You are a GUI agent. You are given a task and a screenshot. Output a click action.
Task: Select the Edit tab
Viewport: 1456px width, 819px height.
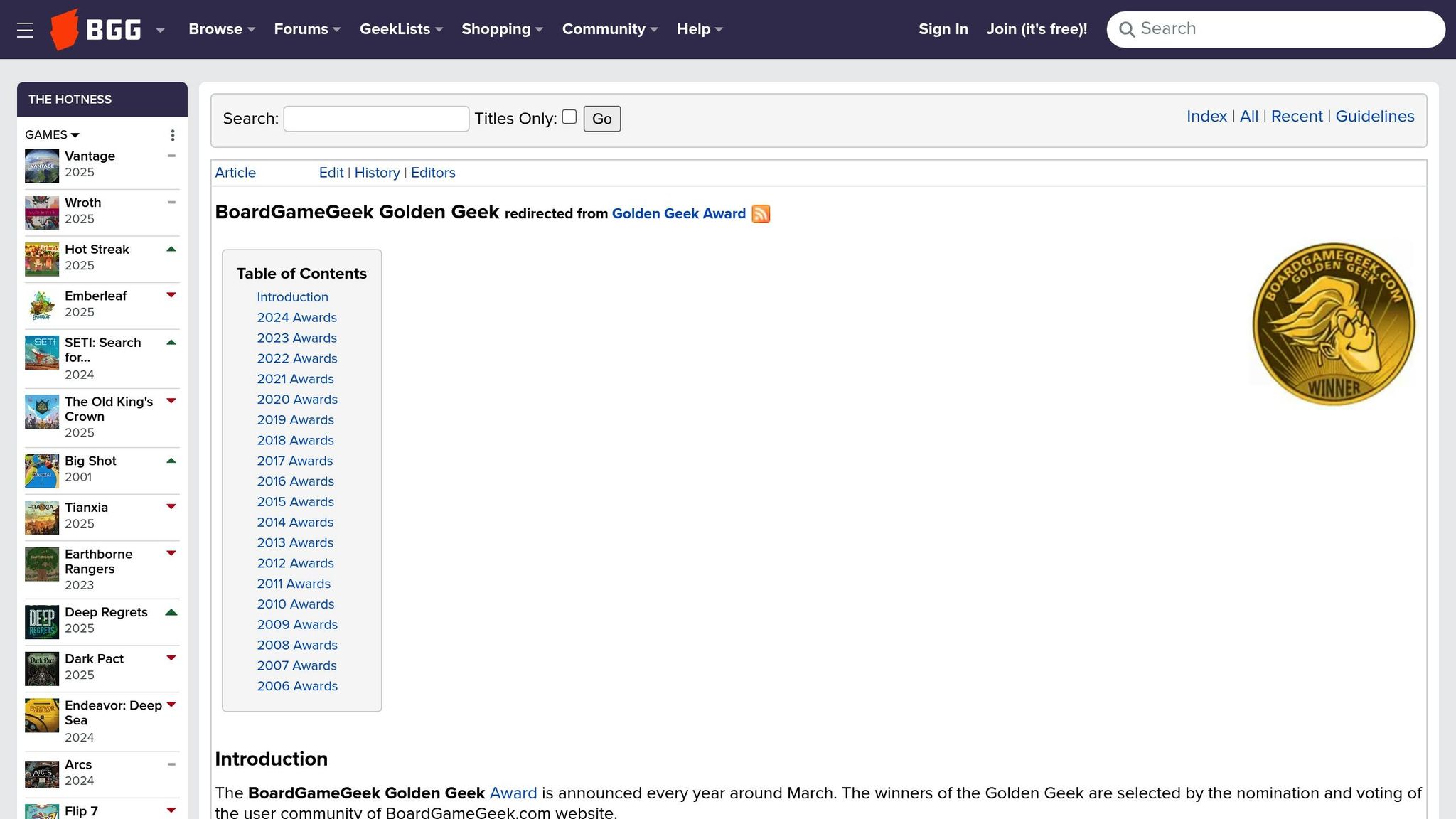tap(331, 173)
